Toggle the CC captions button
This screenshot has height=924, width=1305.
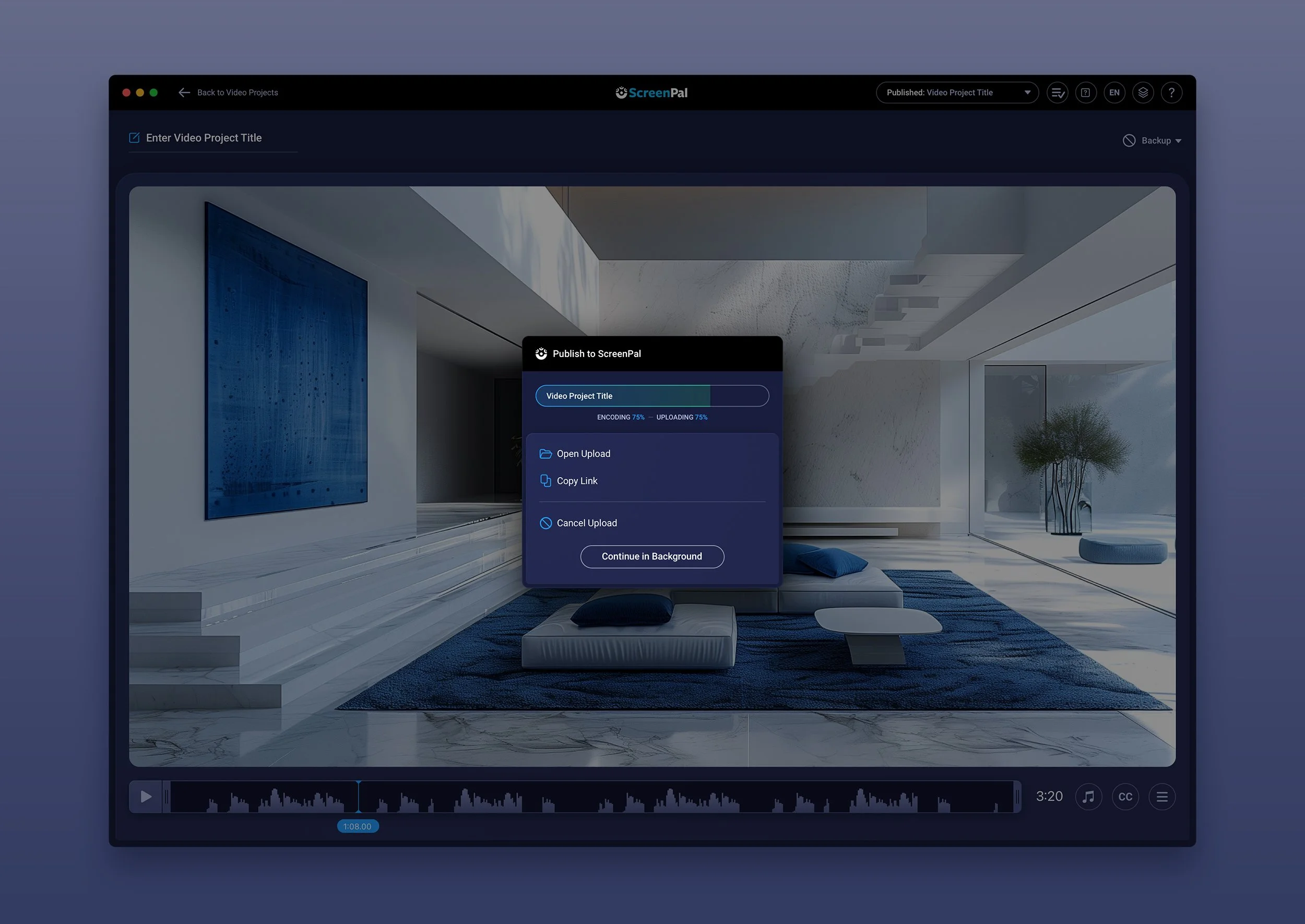point(1125,797)
